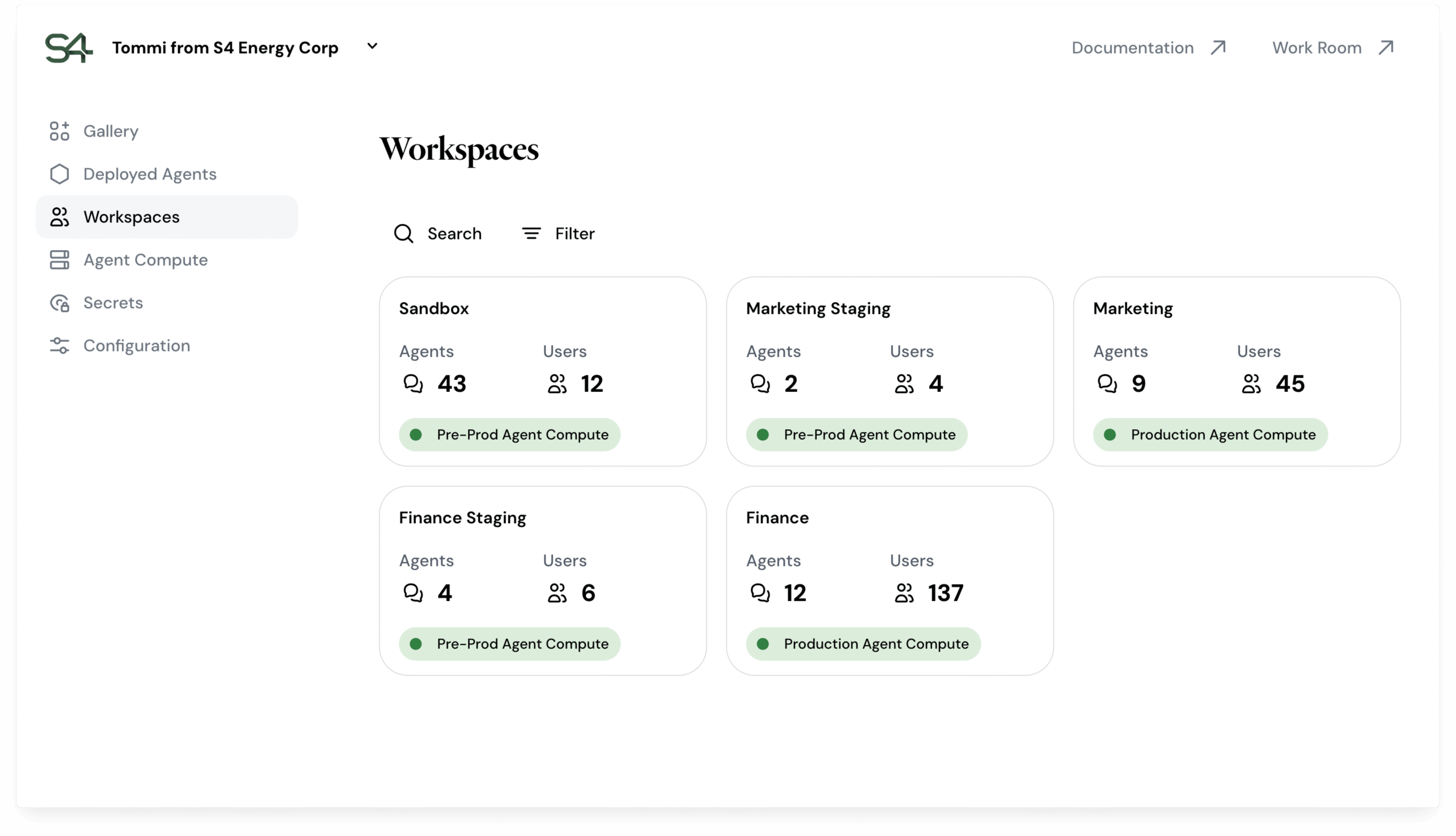This screenshot has width=1456, height=836.
Task: Click Pre-Prod Agent Compute badge on Finance Staging
Action: coord(509,644)
